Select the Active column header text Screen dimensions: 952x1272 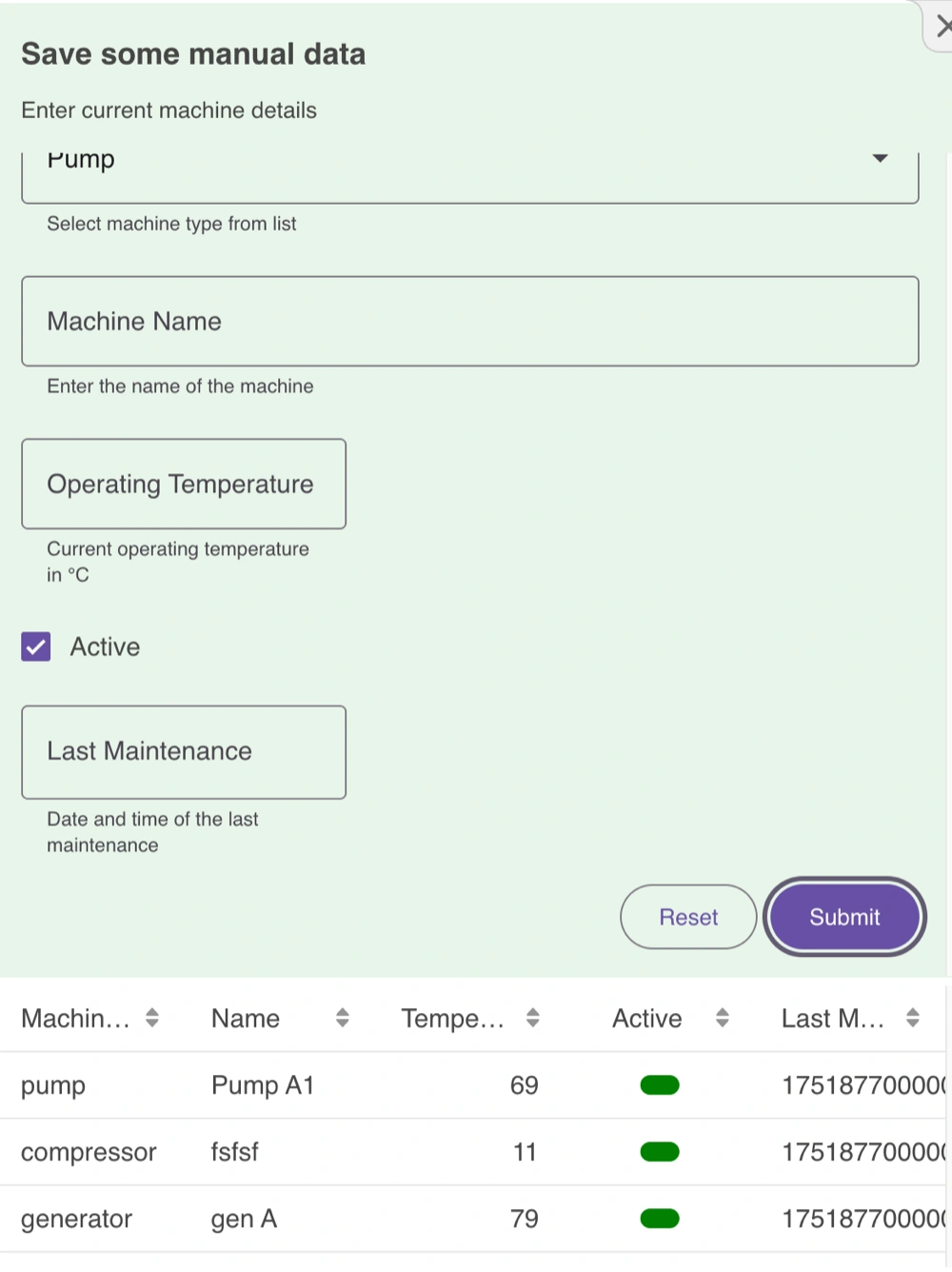[647, 1019]
